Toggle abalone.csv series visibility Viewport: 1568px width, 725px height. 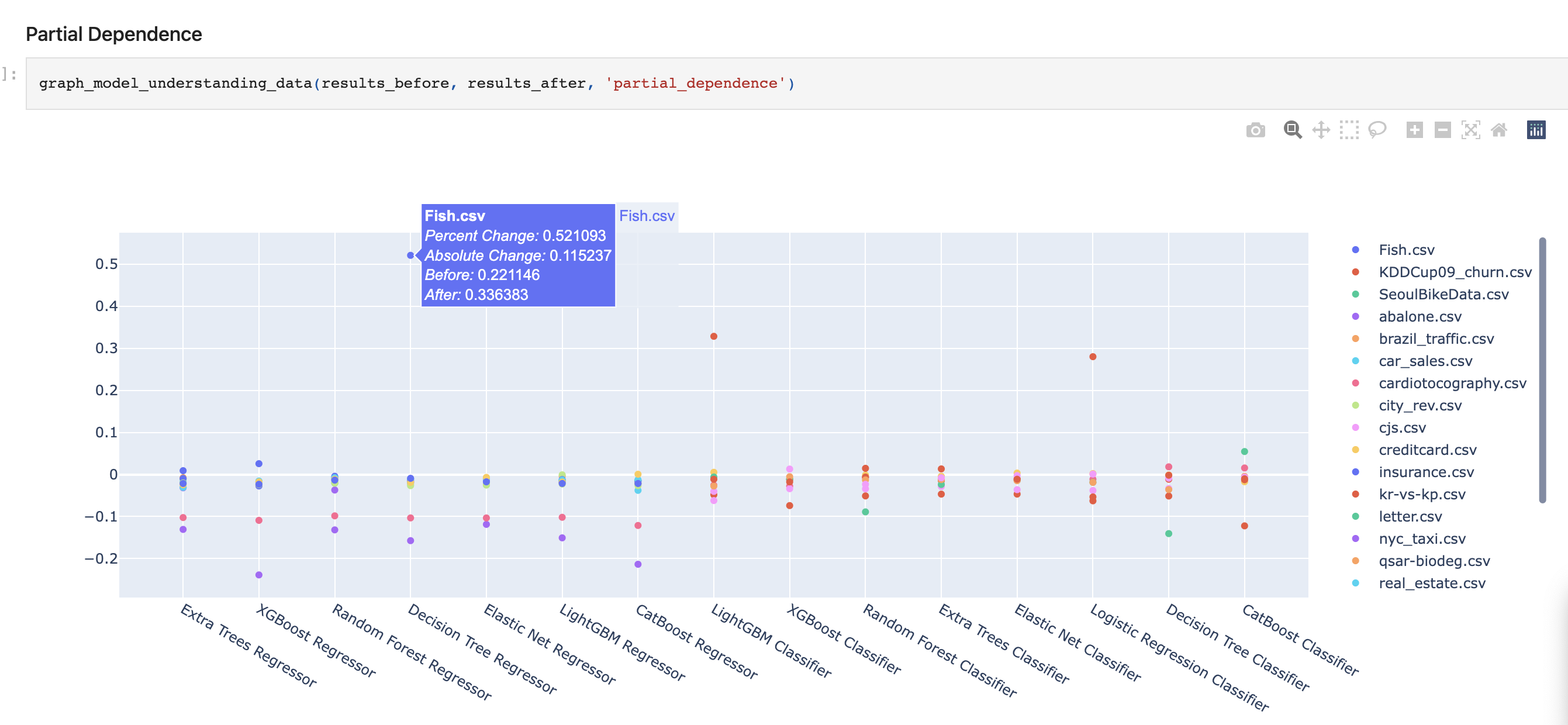coord(1420,316)
